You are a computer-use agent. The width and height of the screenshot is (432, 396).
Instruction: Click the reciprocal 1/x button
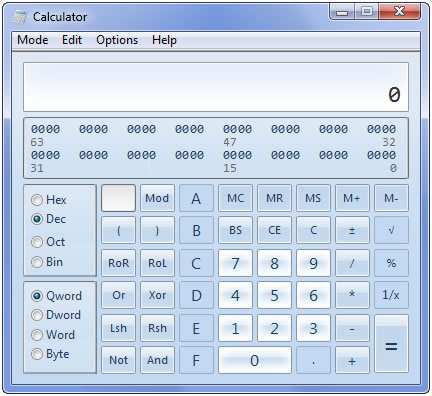391,295
